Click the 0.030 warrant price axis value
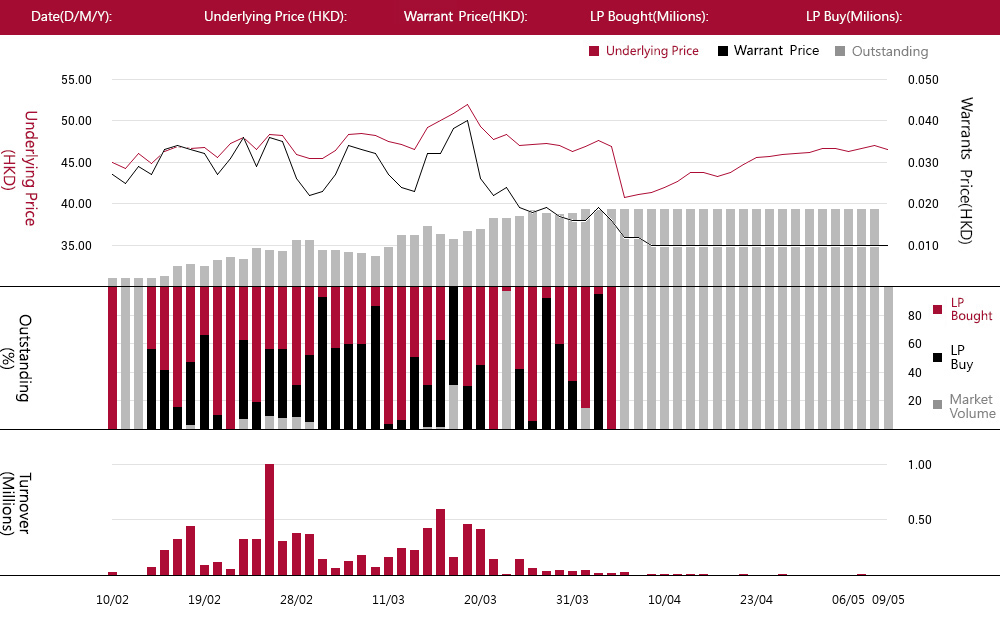Image resolution: width=1000 pixels, height=620 pixels. (x=923, y=163)
